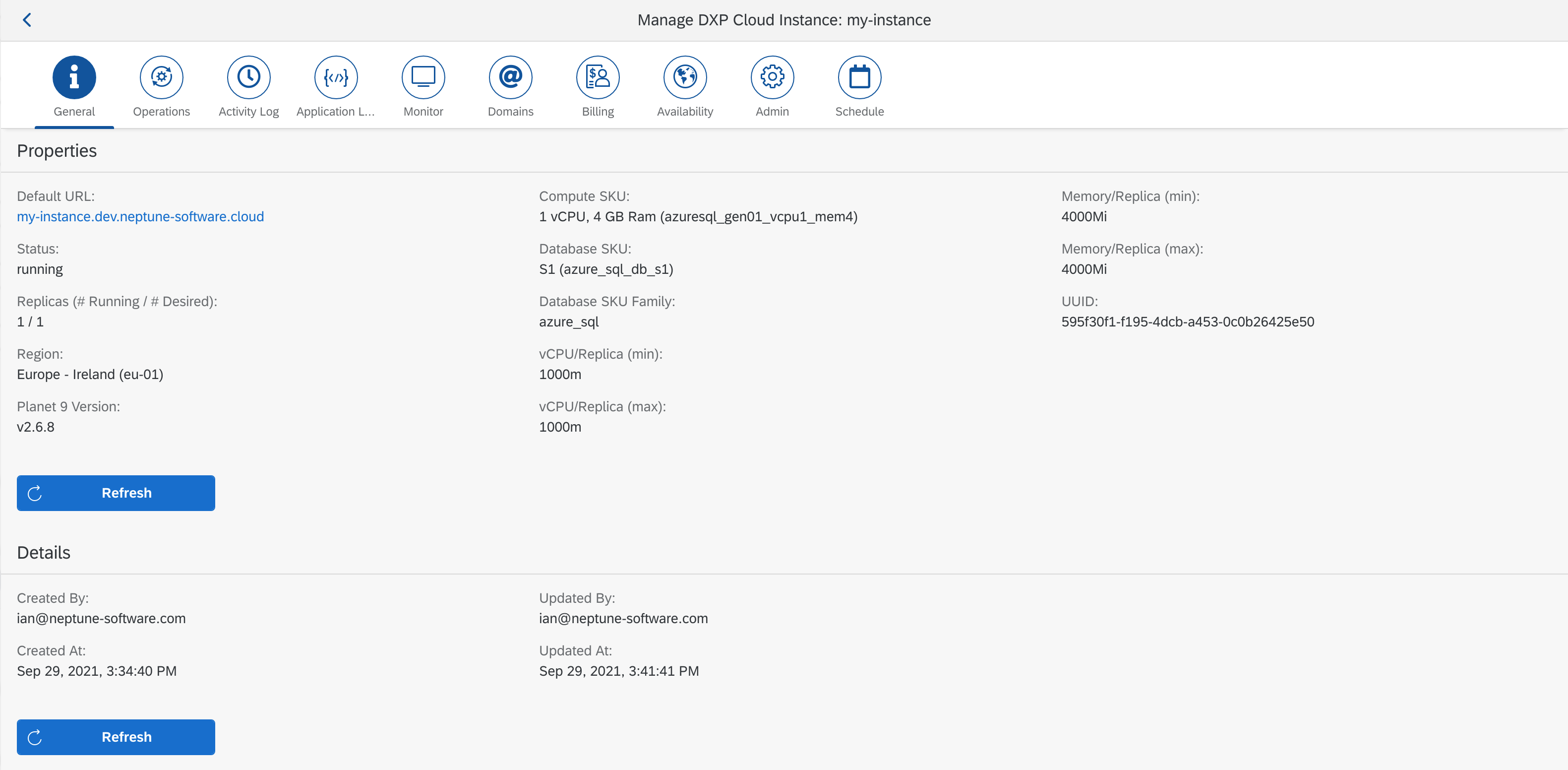1568x770 pixels.
Task: Open the Application Log code icon
Action: coord(336,77)
